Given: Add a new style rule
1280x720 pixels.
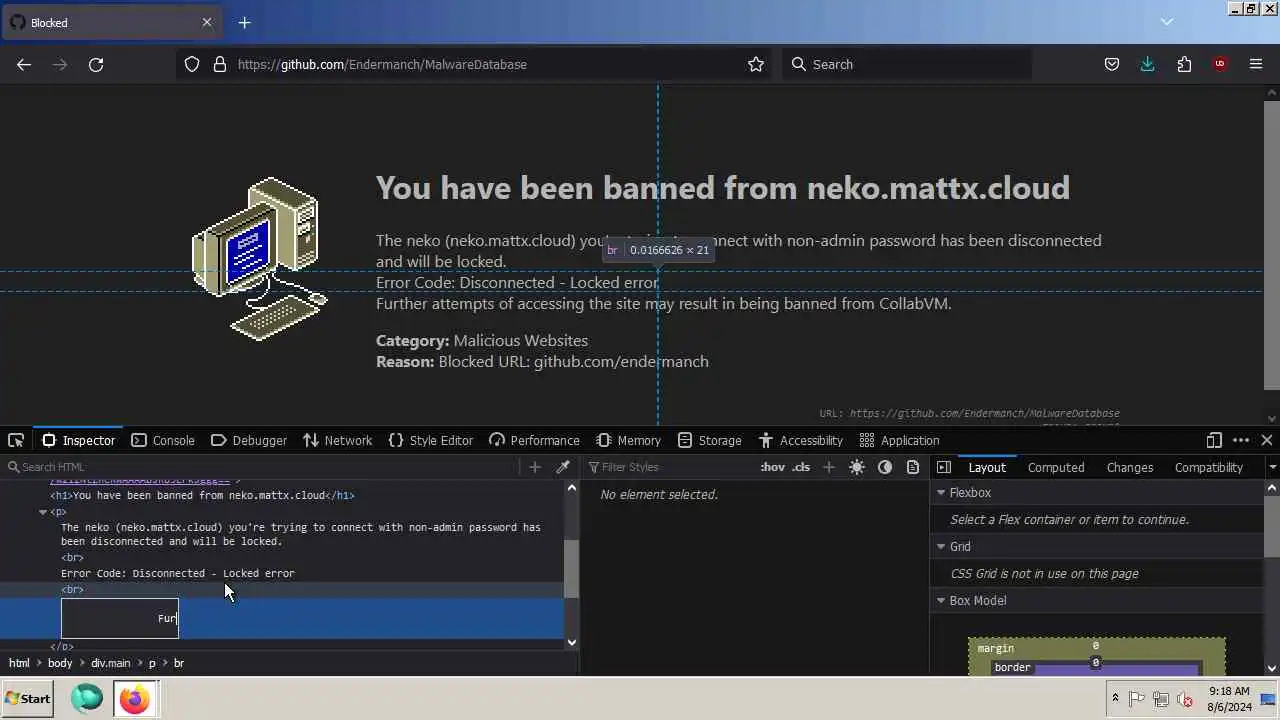Looking at the screenshot, I should (x=829, y=467).
